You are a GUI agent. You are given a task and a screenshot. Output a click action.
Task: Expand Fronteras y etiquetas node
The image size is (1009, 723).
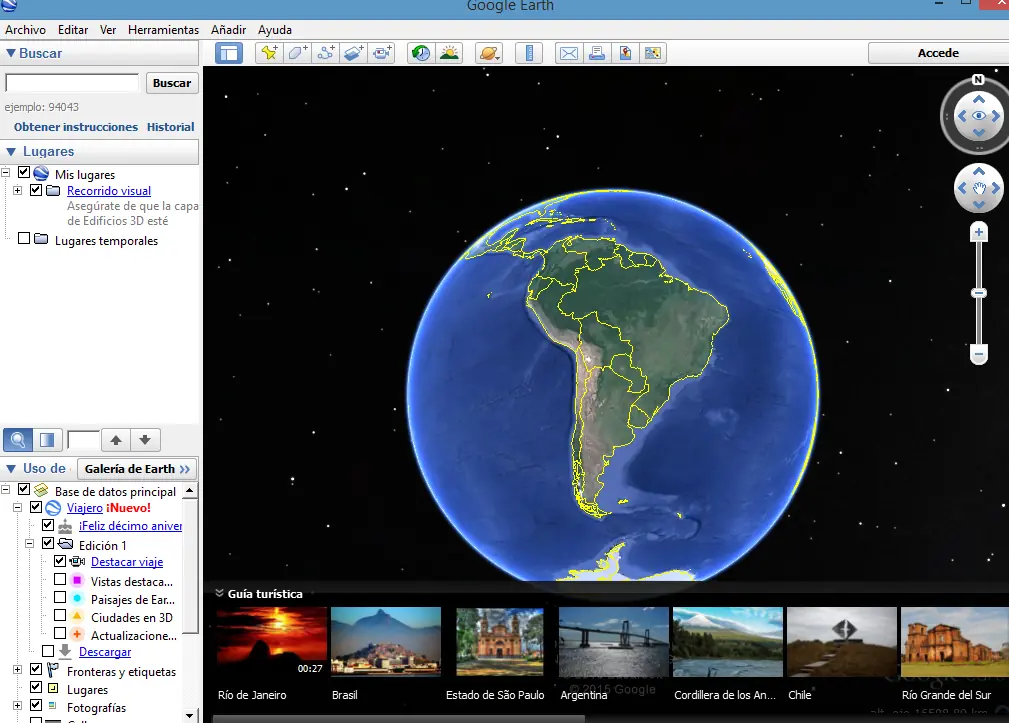[17, 670]
